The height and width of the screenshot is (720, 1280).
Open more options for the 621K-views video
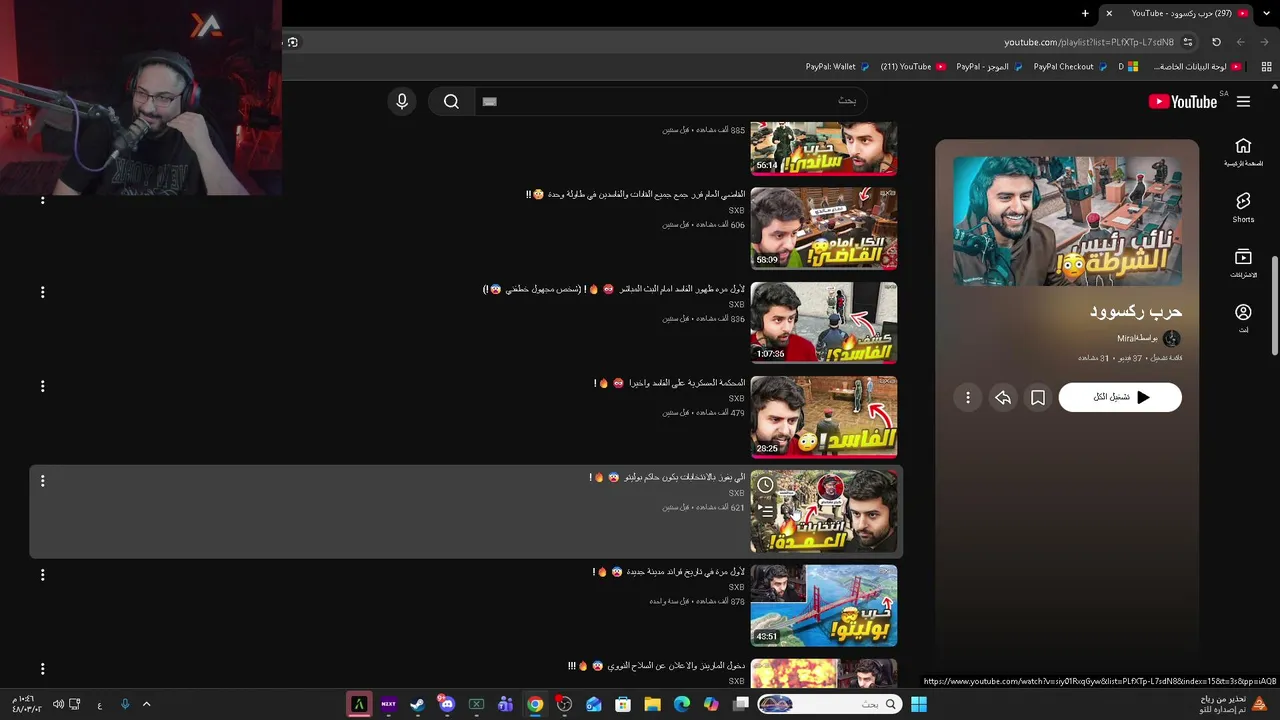point(42,481)
